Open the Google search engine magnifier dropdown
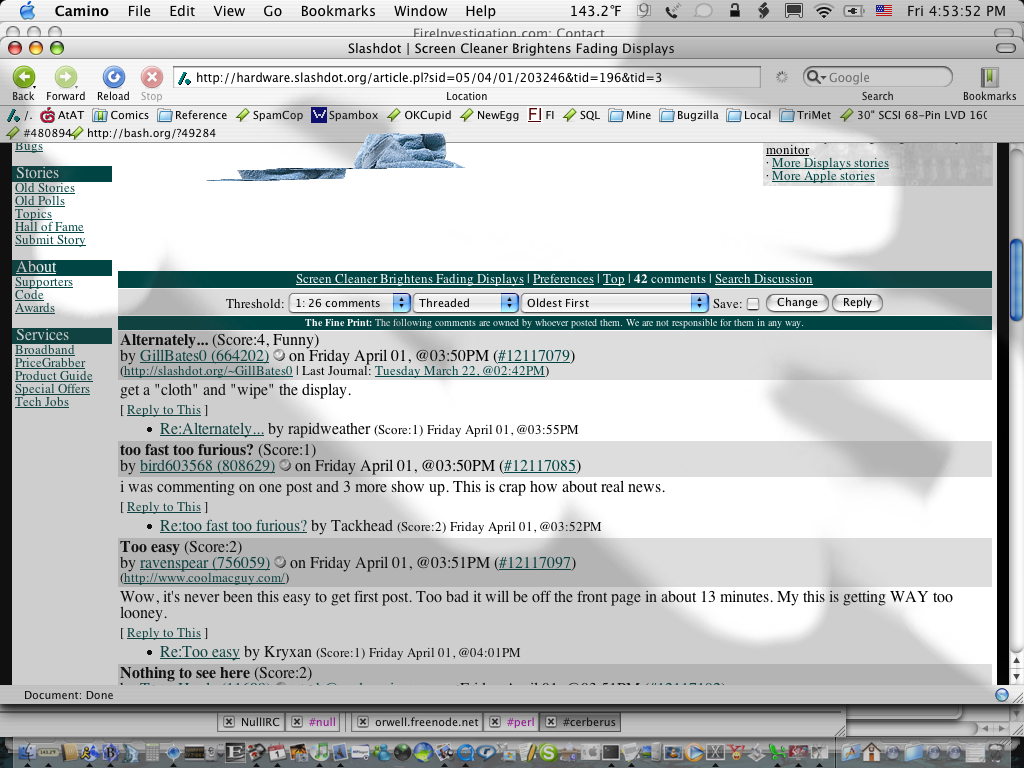The width and height of the screenshot is (1024, 768). [816, 77]
